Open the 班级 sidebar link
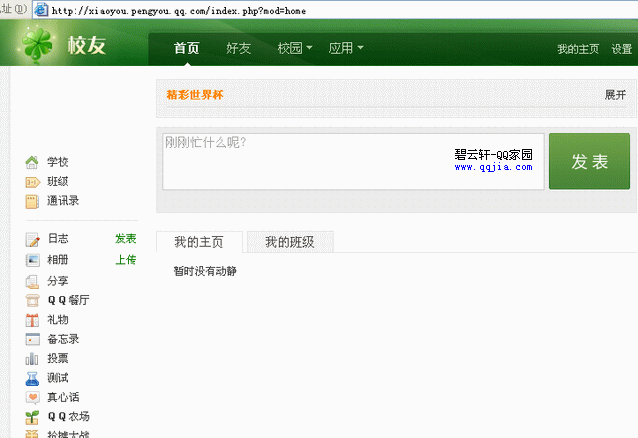Viewport: 638px width, 438px height. 58,182
